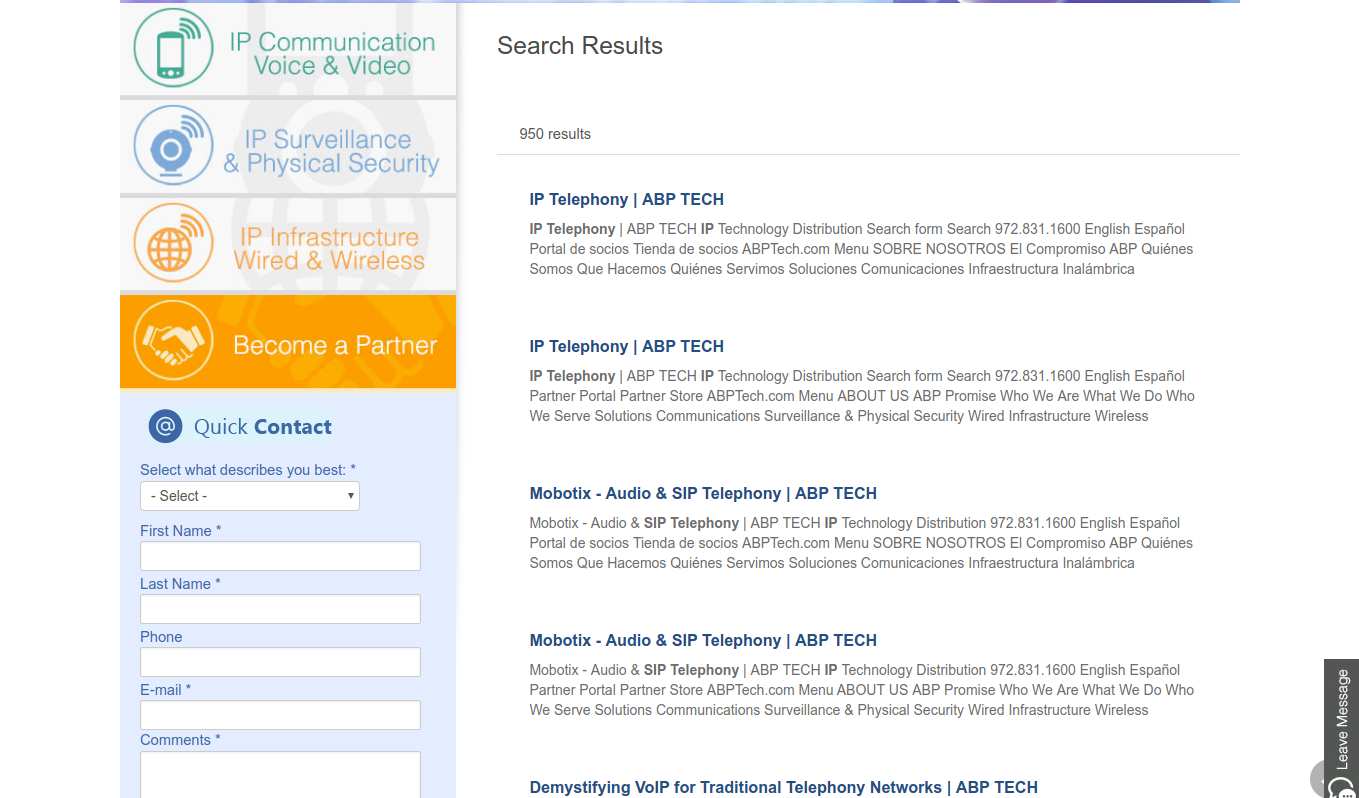This screenshot has width=1359, height=798.
Task: Open 'Demystifying VoIP for Traditional Telephony Networks' result
Action: pyautogui.click(x=784, y=787)
